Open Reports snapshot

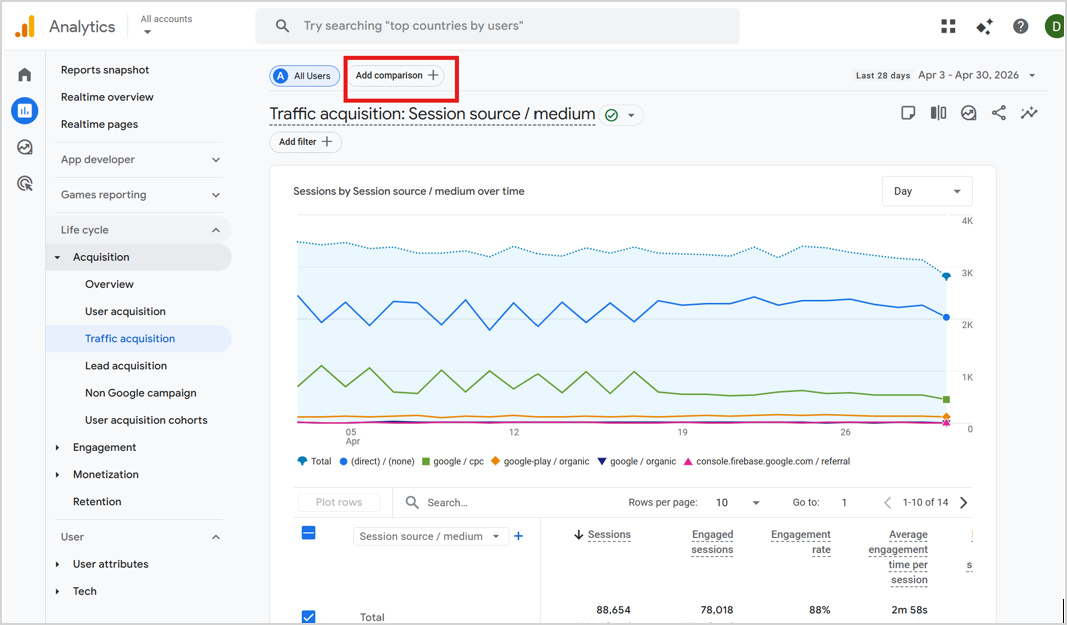pos(105,70)
